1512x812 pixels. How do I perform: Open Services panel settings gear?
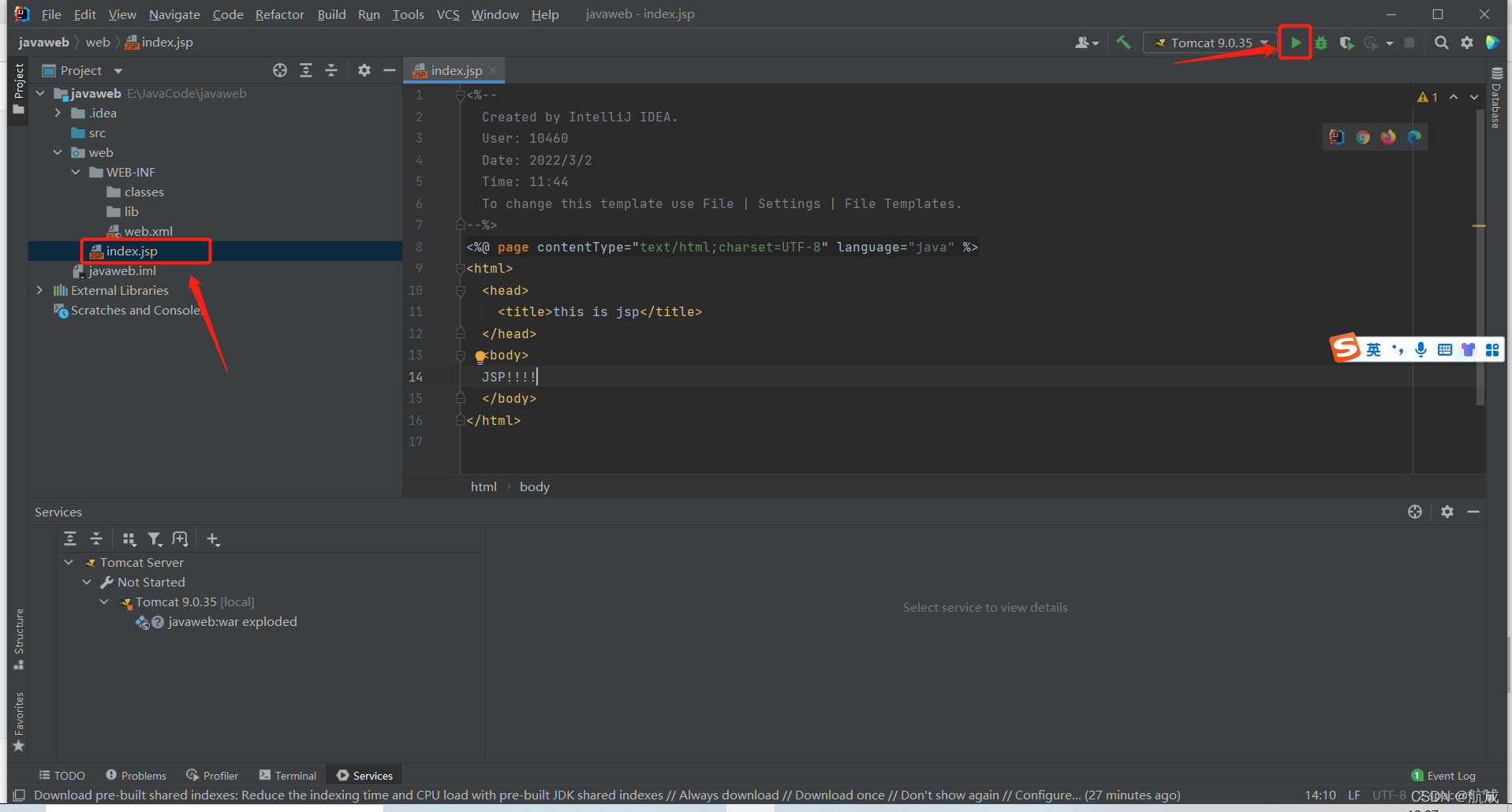(1447, 512)
